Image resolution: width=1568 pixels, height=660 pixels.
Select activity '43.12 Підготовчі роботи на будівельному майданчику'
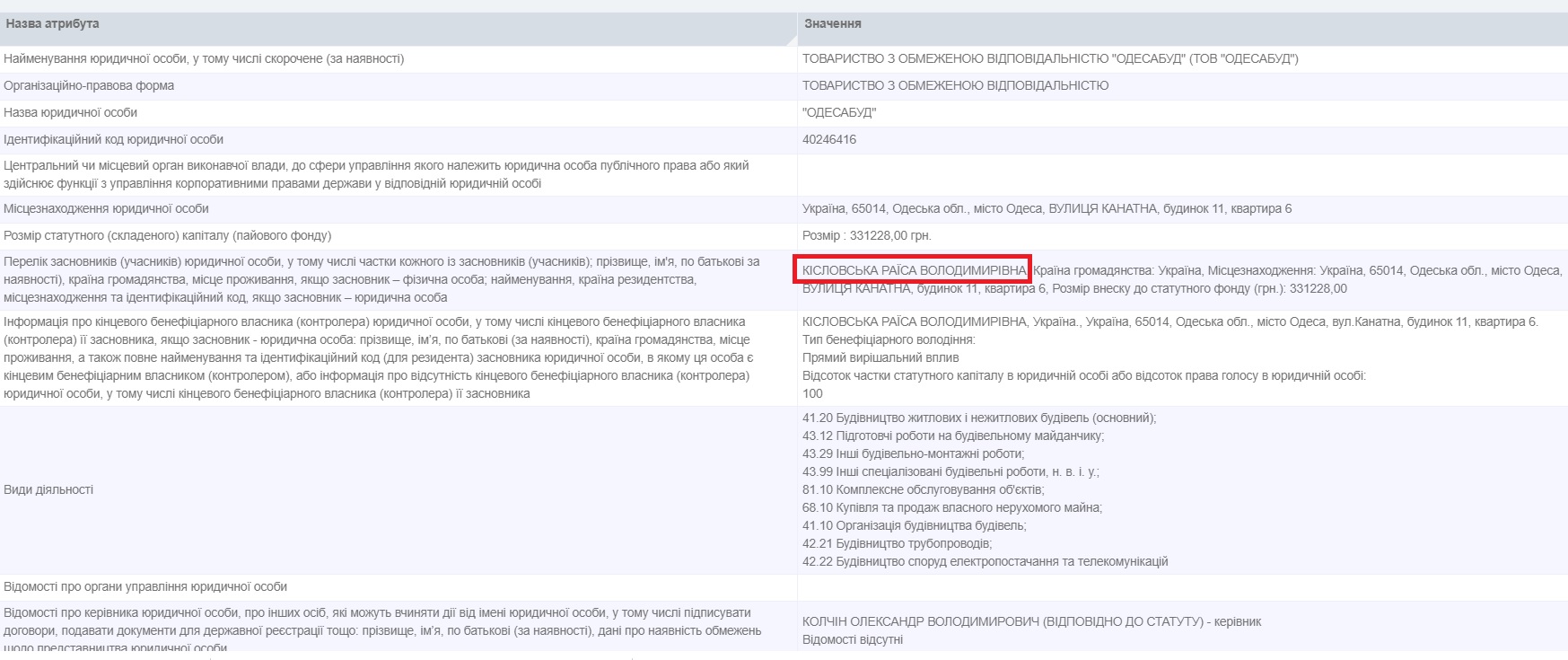tap(953, 436)
